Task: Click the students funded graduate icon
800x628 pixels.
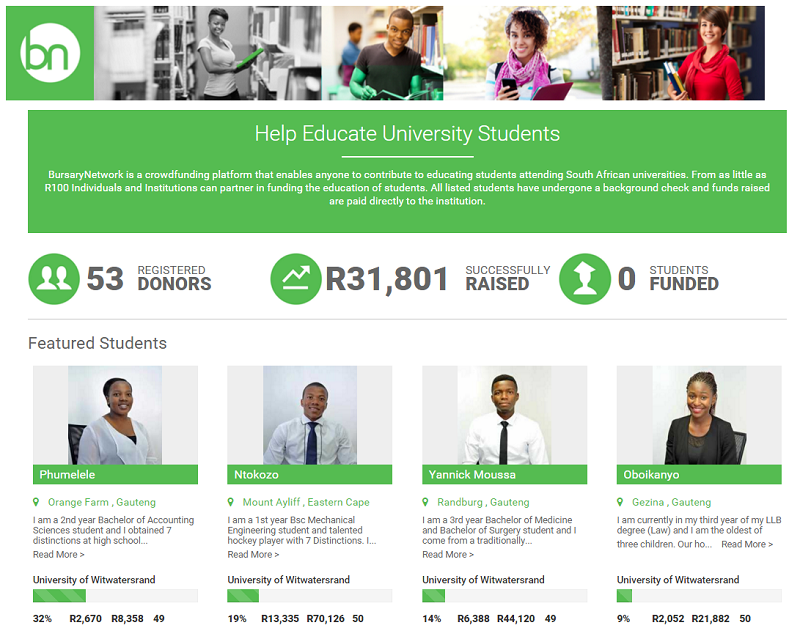Action: 585,279
